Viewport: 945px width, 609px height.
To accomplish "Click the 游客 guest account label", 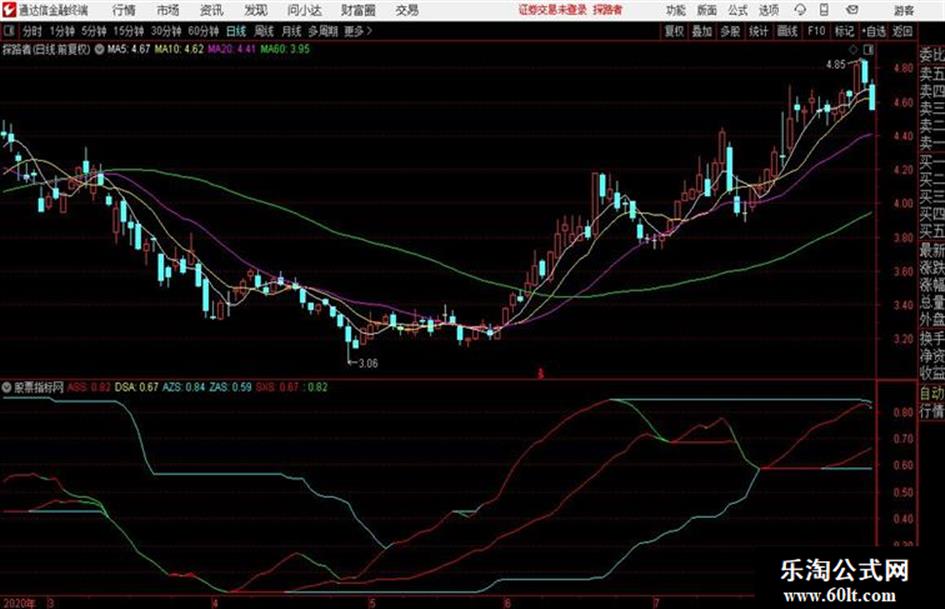I will coord(903,10).
